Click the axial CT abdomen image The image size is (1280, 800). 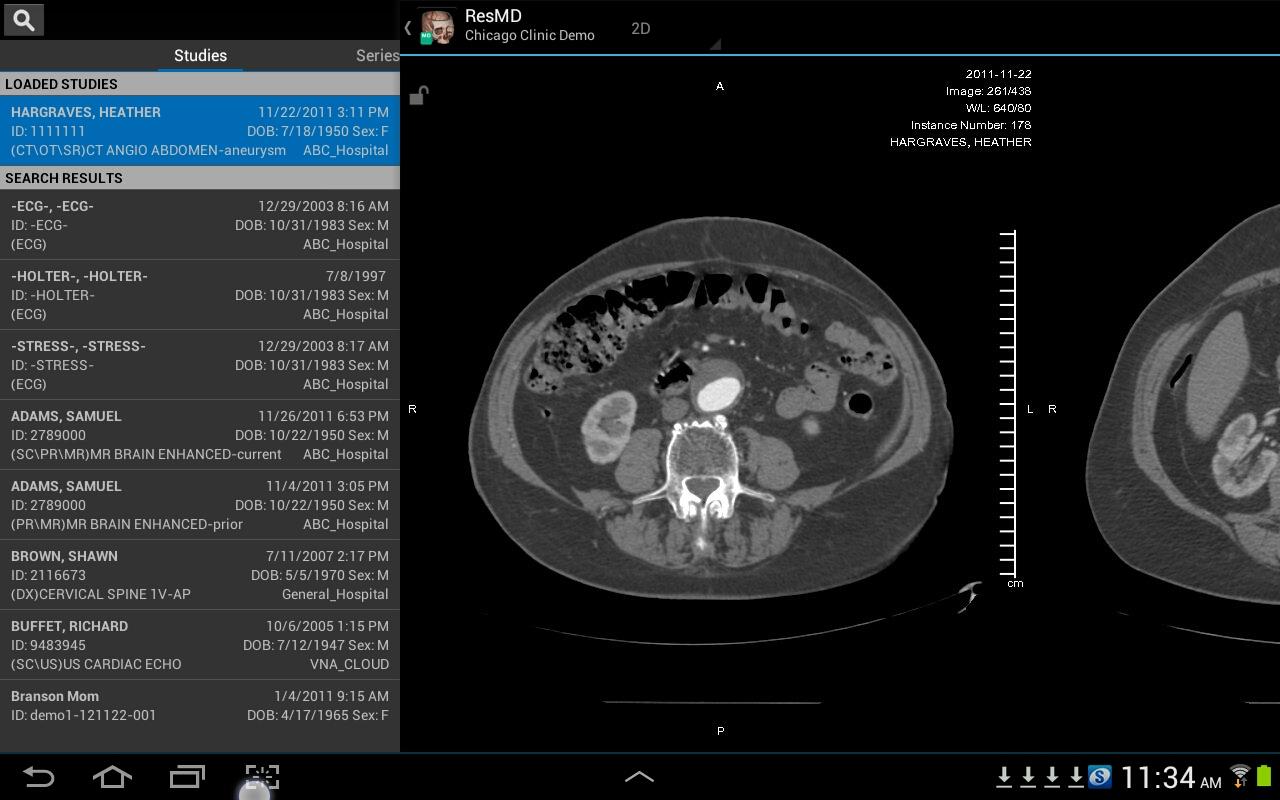(710, 408)
